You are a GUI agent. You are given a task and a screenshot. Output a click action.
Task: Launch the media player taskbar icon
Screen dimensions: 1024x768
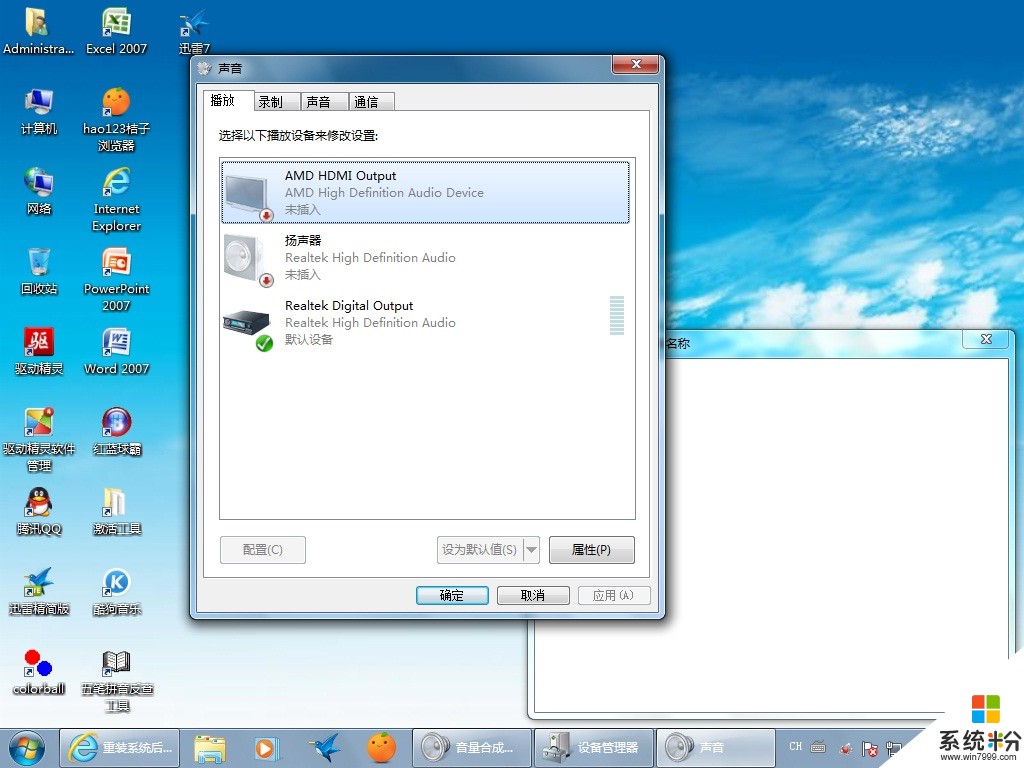click(x=266, y=748)
